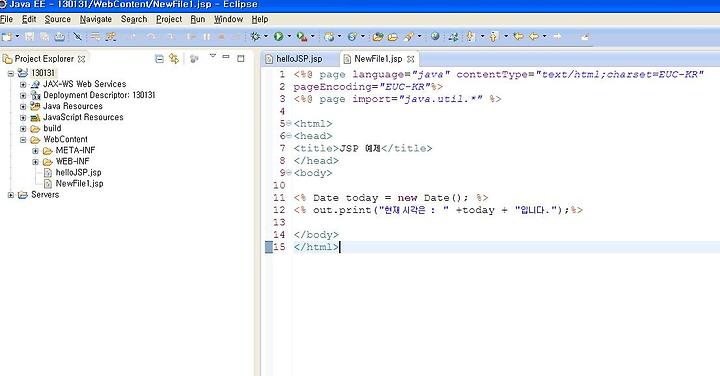Minimize the Project Explorer panel
The height and width of the screenshot is (376, 720).
pos(226,57)
